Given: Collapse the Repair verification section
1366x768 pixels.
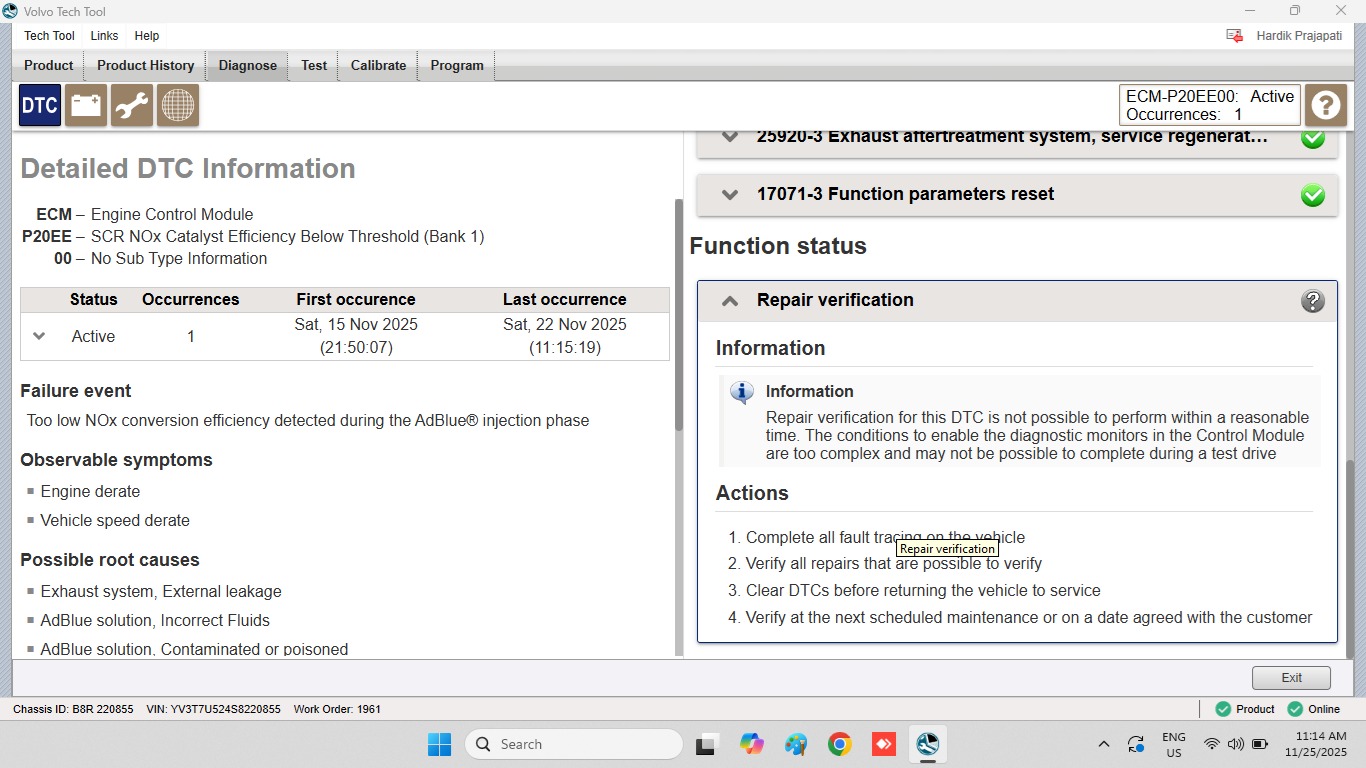Looking at the screenshot, I should (x=730, y=300).
